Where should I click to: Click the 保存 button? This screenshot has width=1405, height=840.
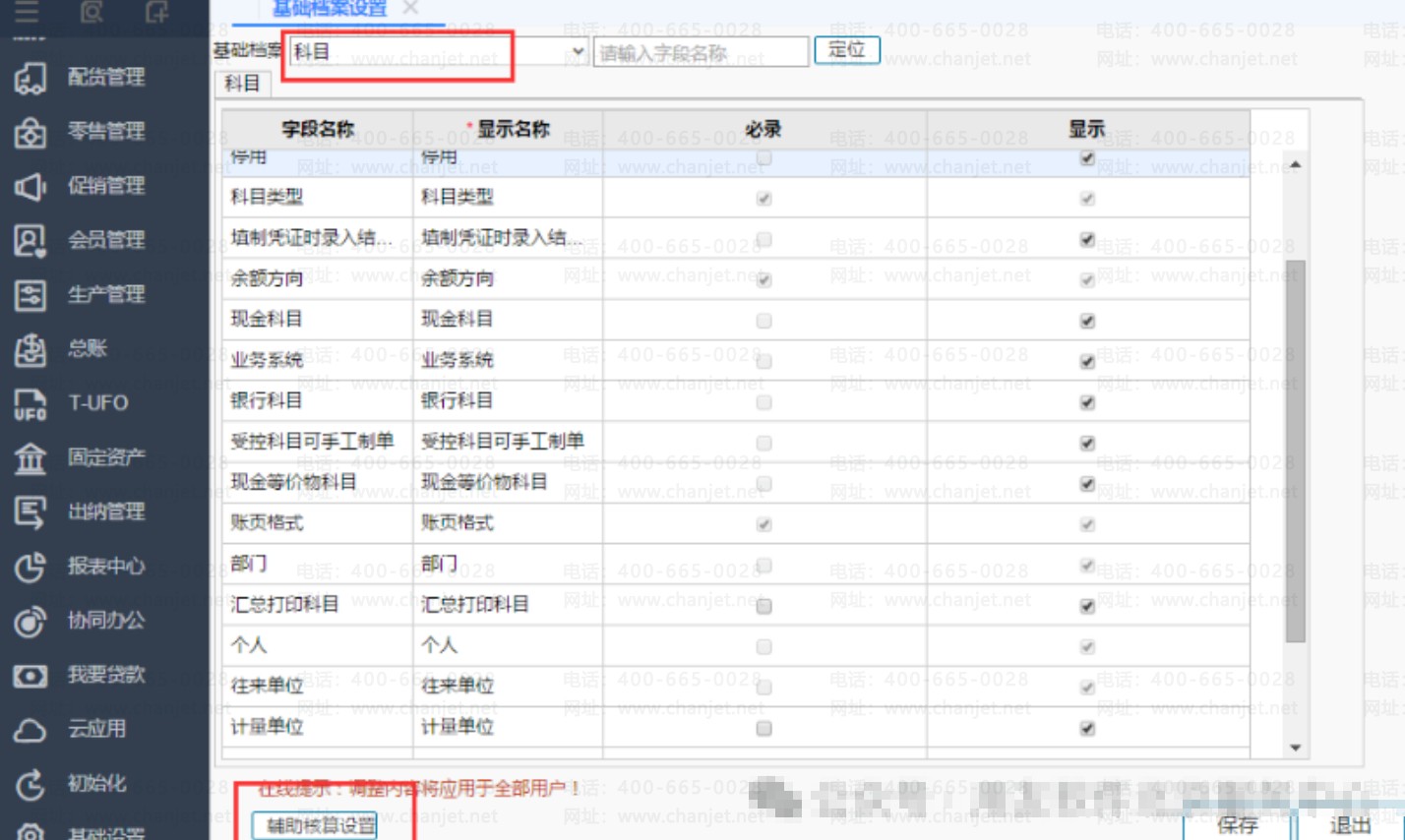coord(1238,824)
